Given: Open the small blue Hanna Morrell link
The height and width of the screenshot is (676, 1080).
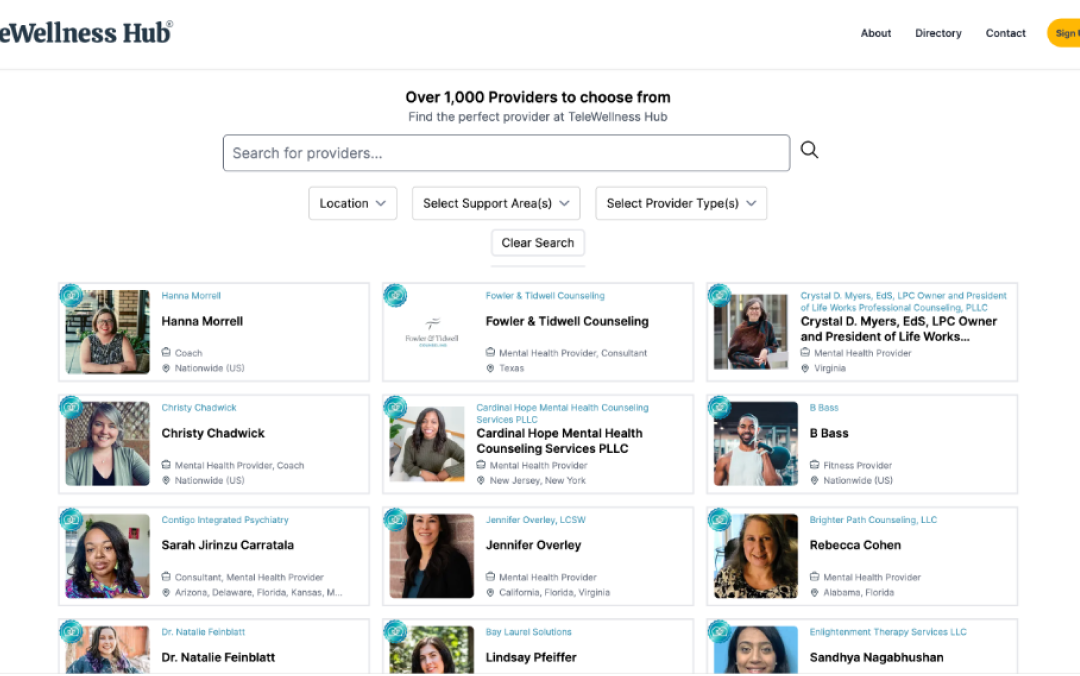Looking at the screenshot, I should point(191,296).
